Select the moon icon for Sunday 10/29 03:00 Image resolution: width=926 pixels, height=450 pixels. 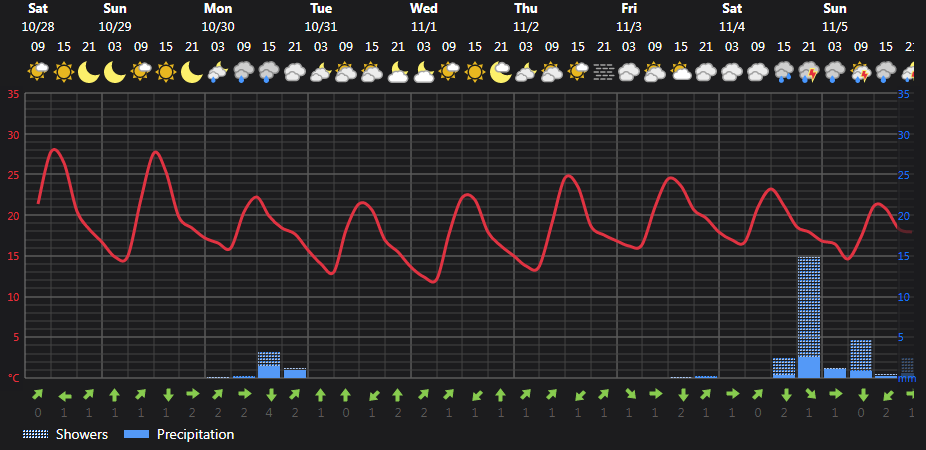coord(115,72)
